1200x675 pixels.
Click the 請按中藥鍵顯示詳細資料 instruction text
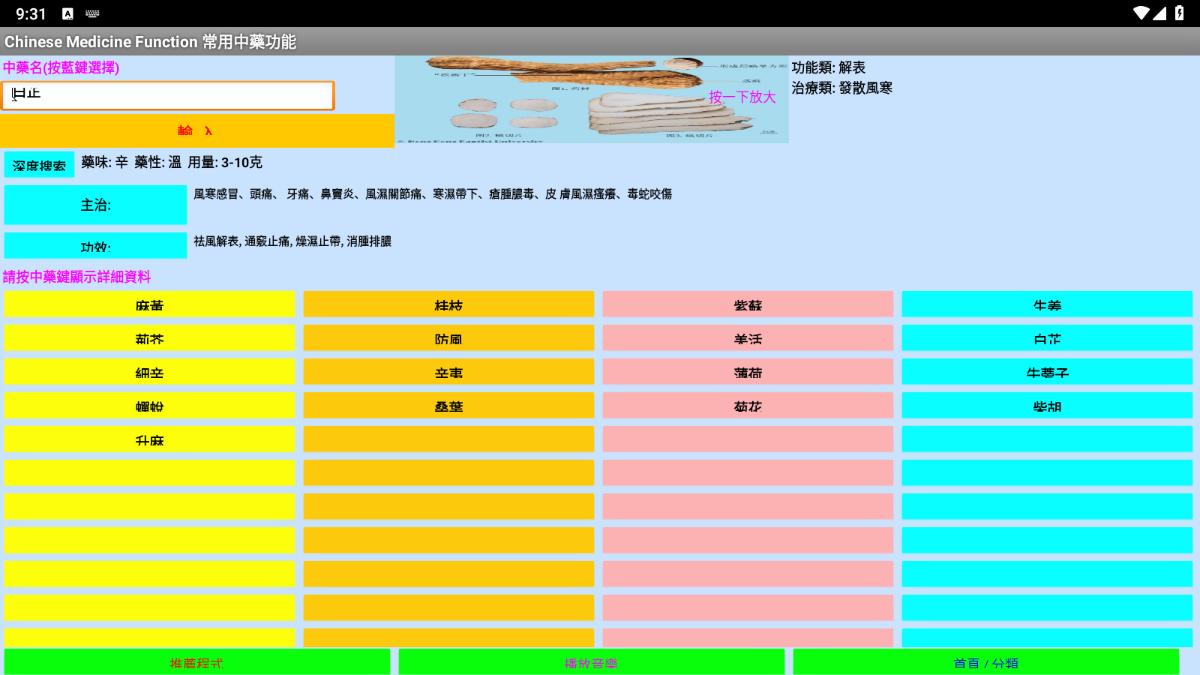point(77,277)
